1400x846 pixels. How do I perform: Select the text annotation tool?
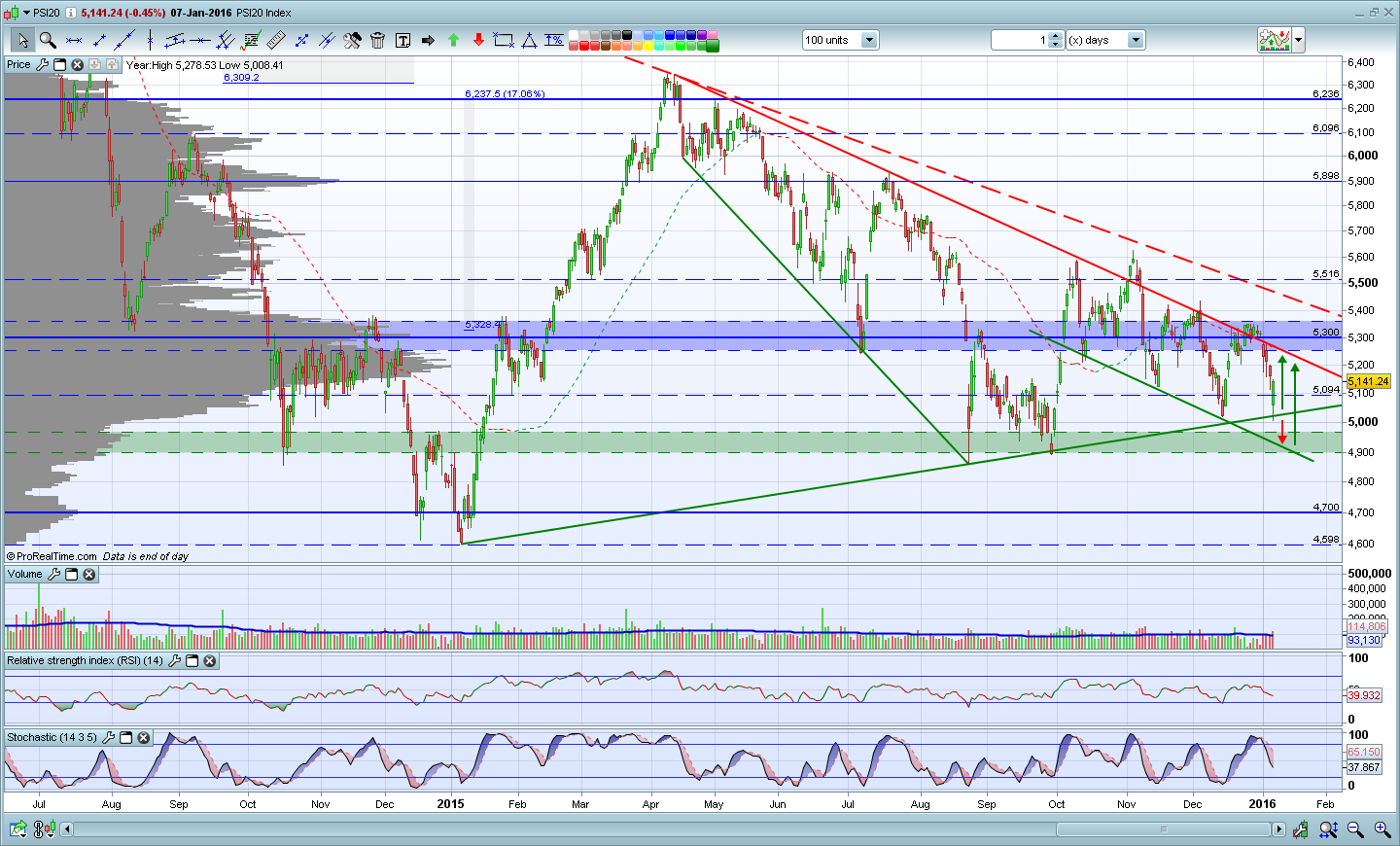tap(402, 40)
